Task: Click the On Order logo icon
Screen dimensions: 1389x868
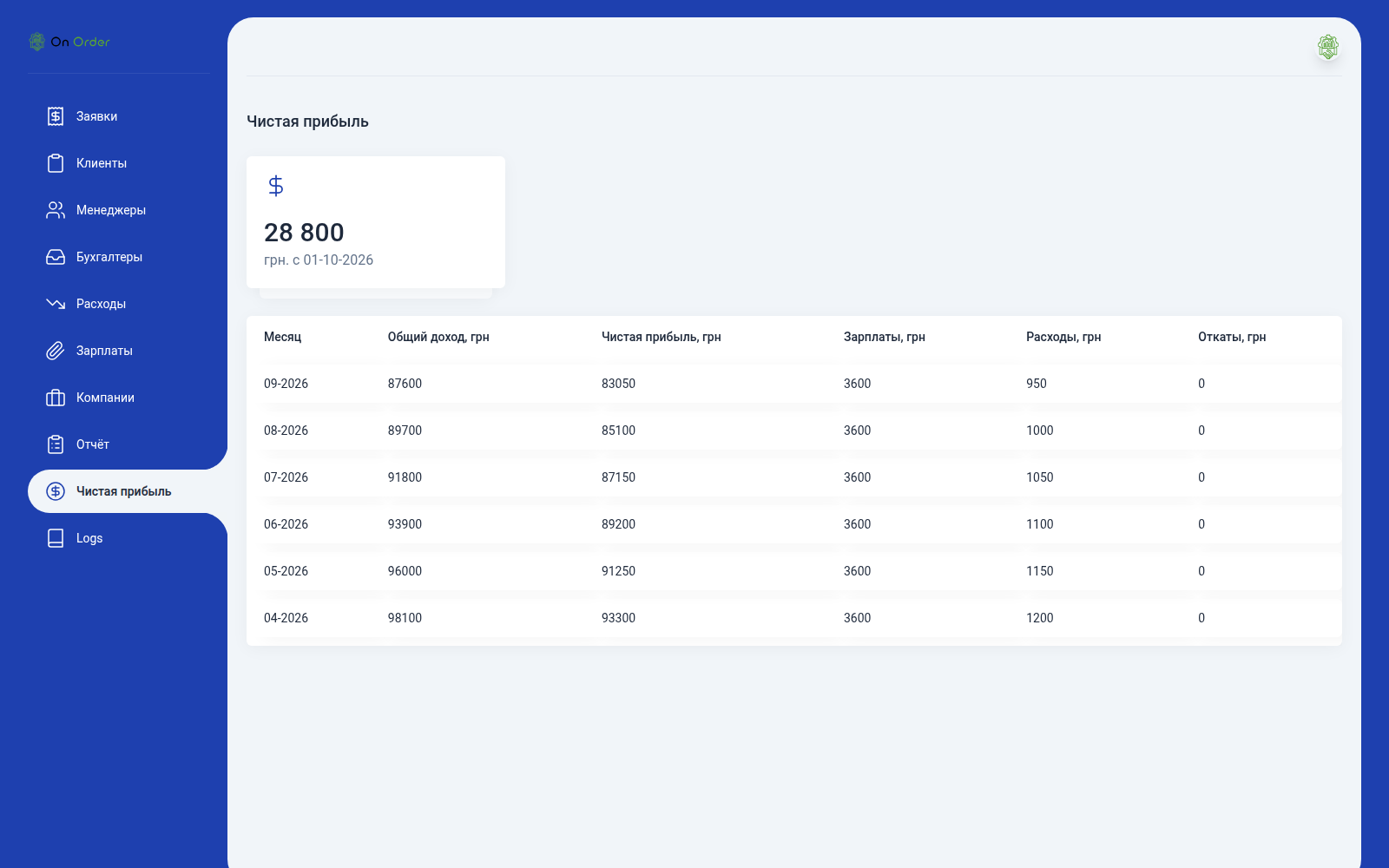Action: (x=36, y=42)
